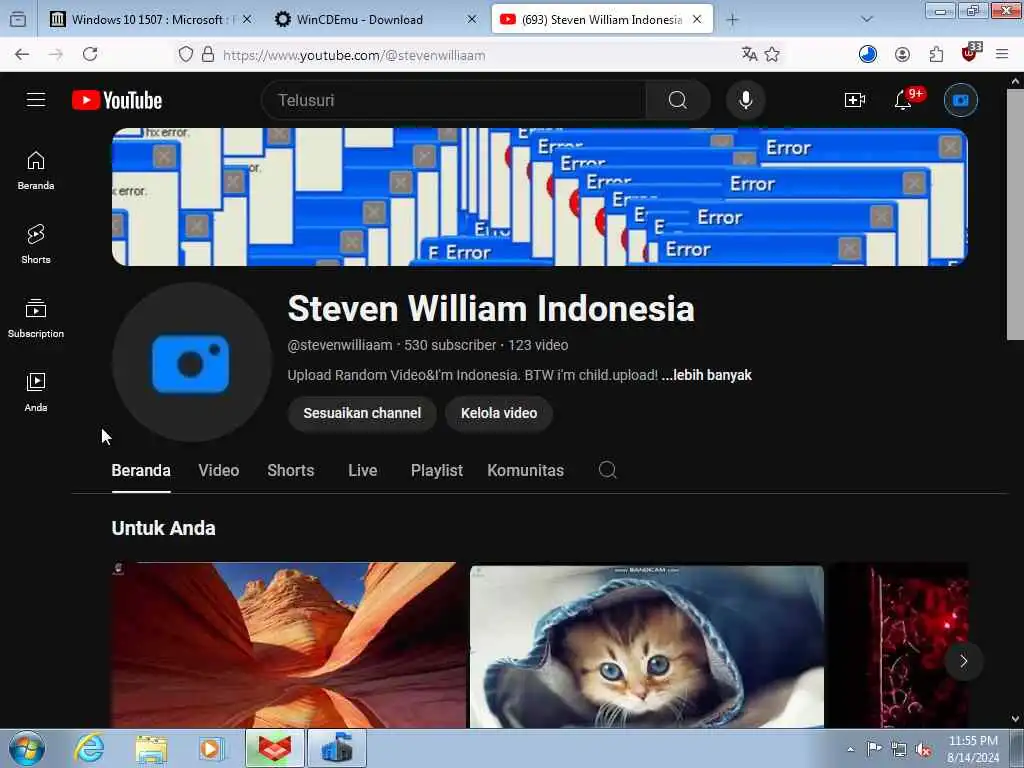Click the scrollbar down arrow
The image size is (1024, 768).
point(1015,719)
